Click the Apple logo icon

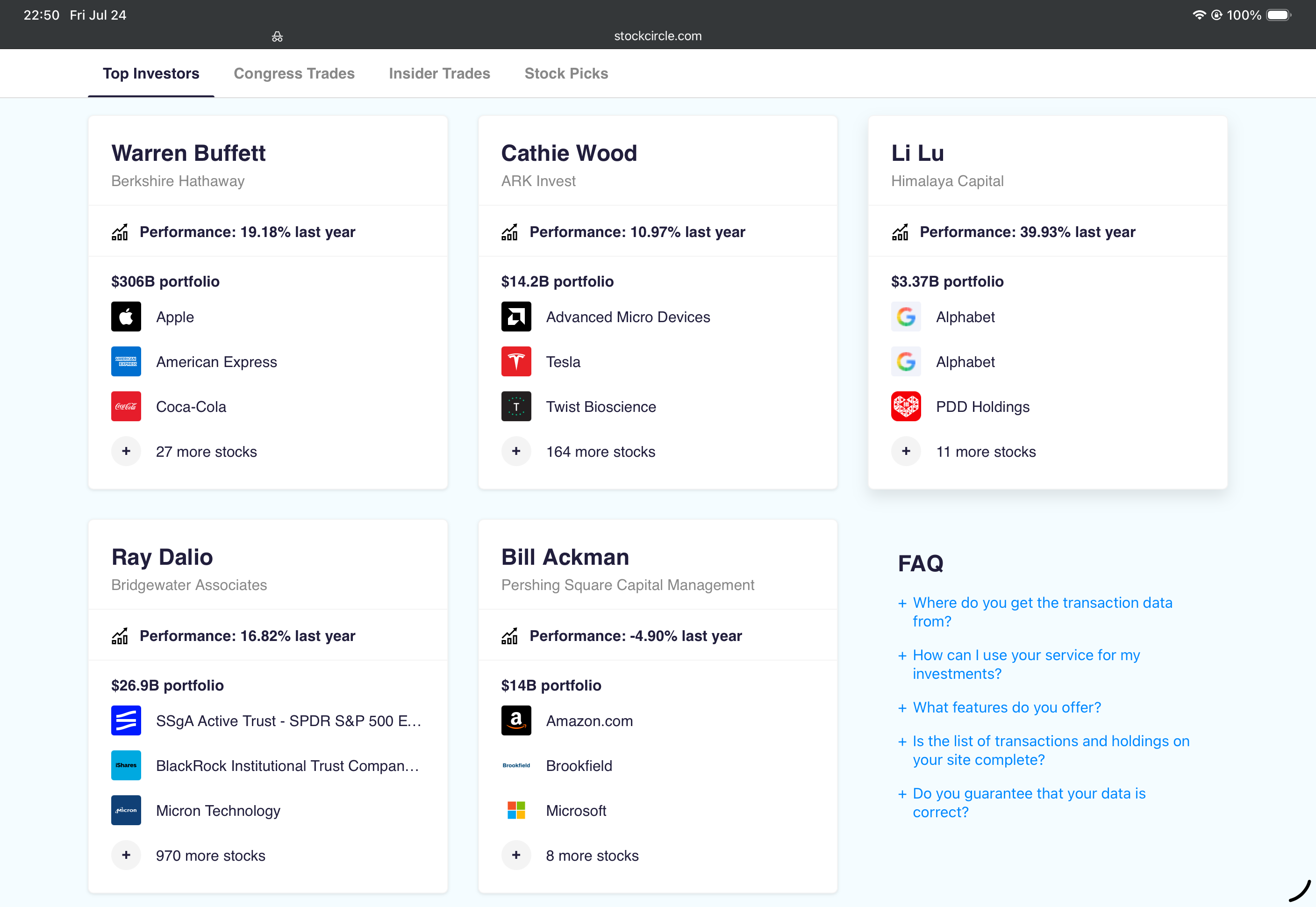click(x=126, y=317)
